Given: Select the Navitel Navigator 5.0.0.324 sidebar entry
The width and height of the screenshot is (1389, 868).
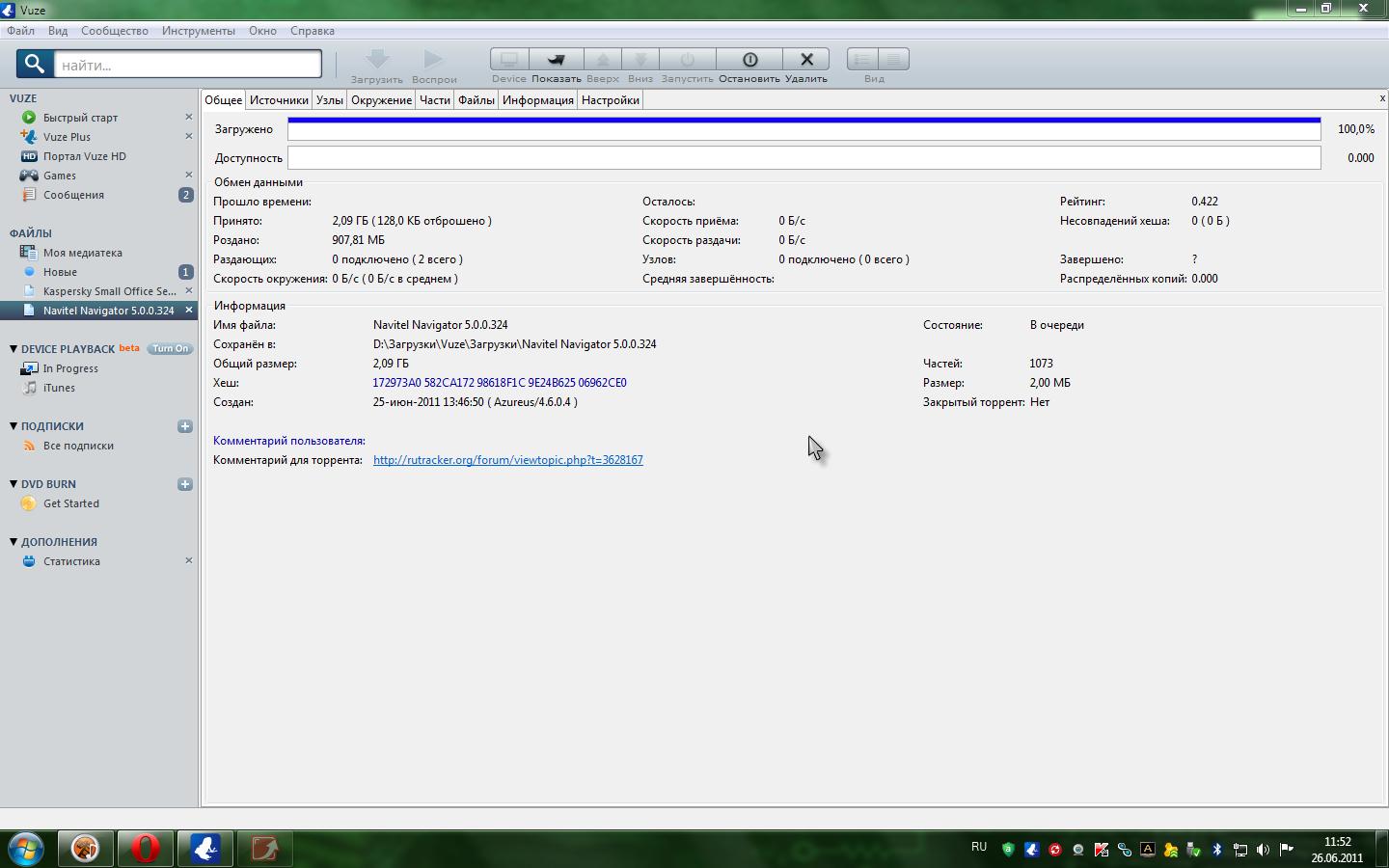Looking at the screenshot, I should click(109, 311).
